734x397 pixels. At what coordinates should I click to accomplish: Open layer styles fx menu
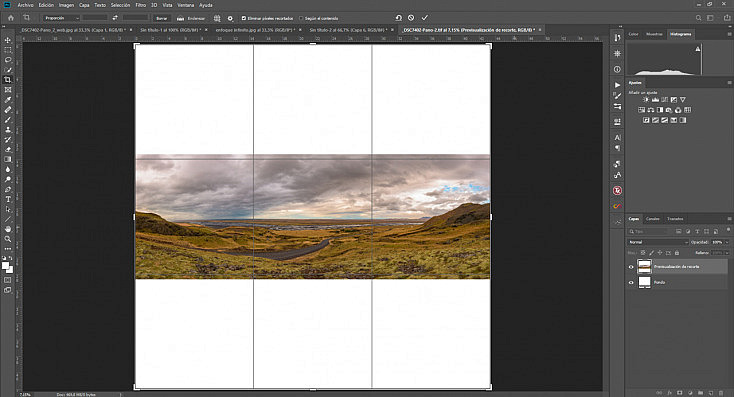(669, 392)
